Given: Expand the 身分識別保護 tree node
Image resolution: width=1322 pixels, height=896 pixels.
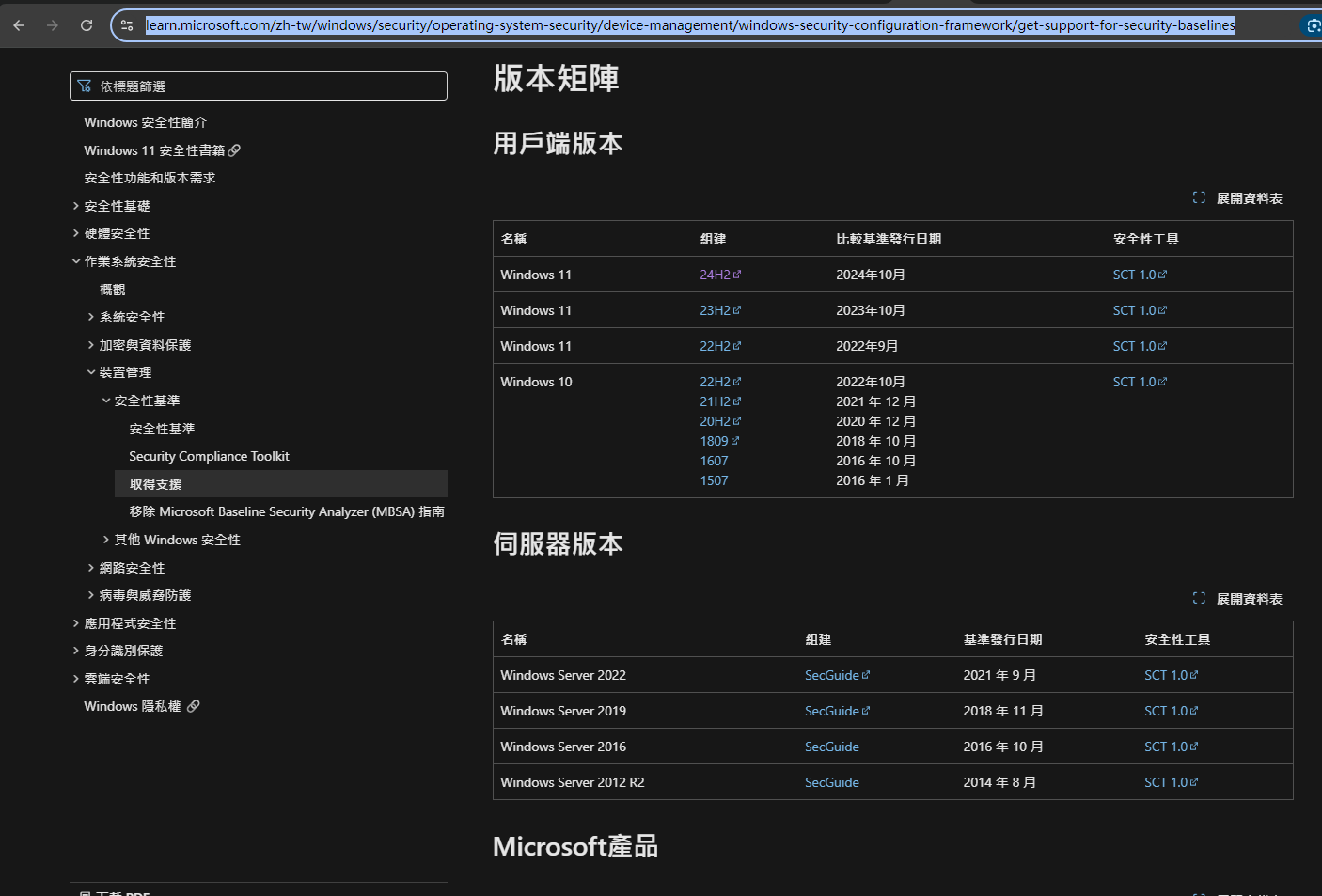Looking at the screenshot, I should pyautogui.click(x=76, y=651).
